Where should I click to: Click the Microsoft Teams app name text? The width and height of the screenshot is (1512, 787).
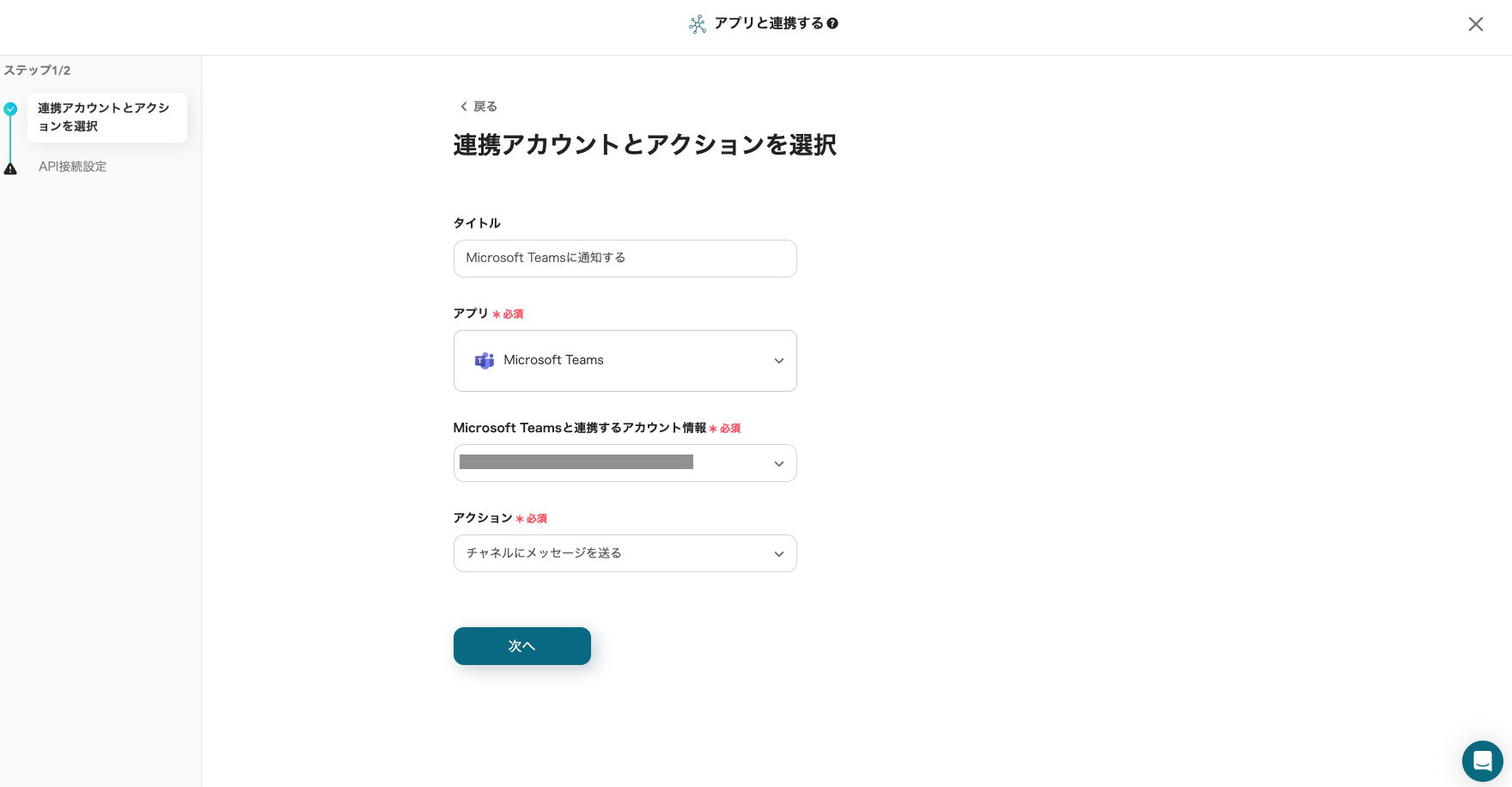pos(553,360)
